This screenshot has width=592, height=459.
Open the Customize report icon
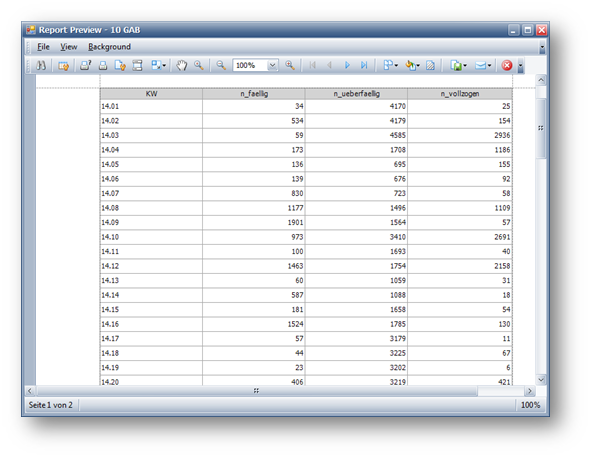[63, 66]
